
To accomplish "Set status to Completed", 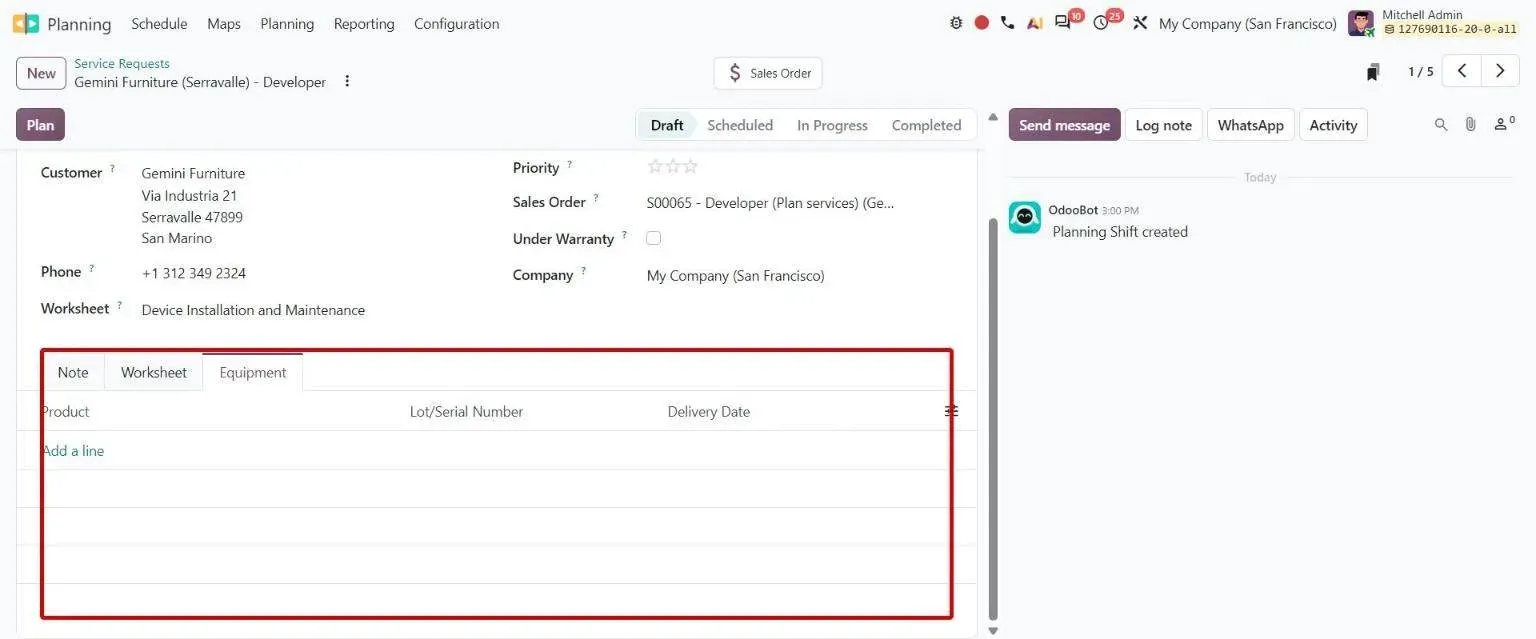I will [927, 125].
